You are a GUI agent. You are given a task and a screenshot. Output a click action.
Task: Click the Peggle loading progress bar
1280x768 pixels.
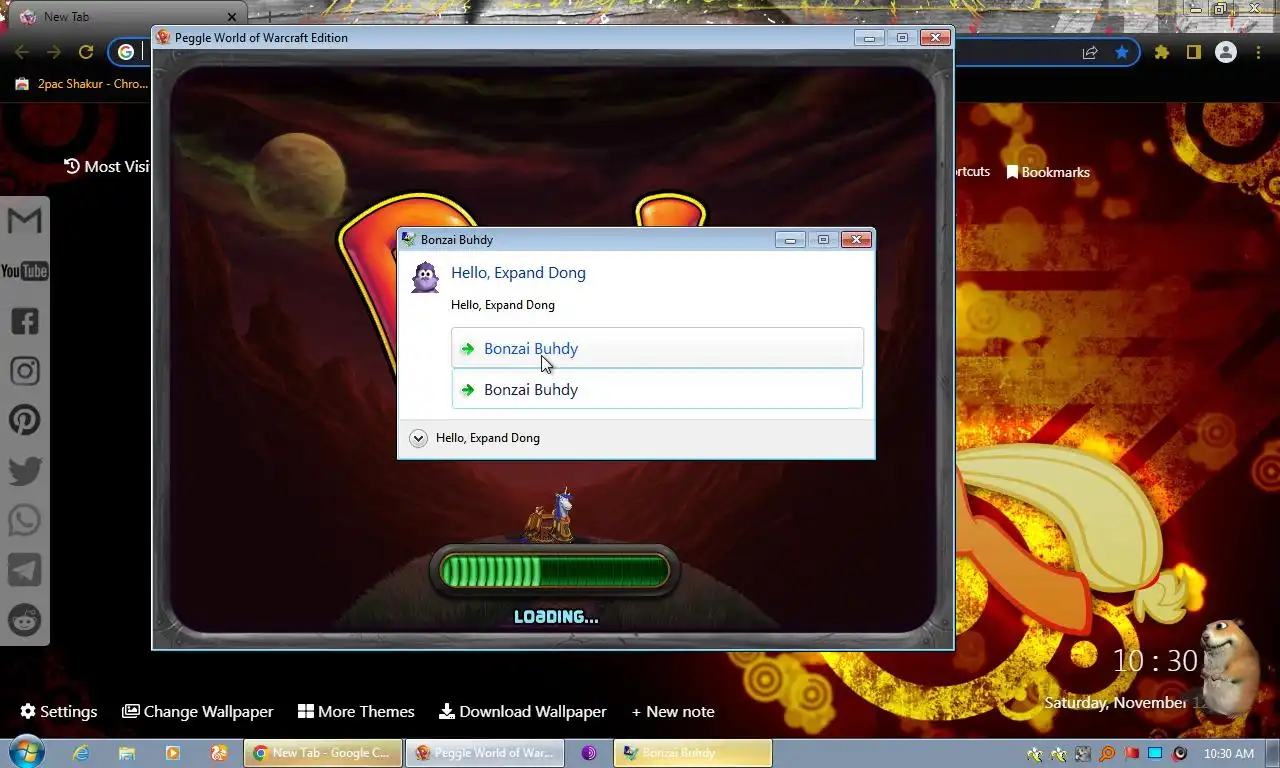point(554,571)
